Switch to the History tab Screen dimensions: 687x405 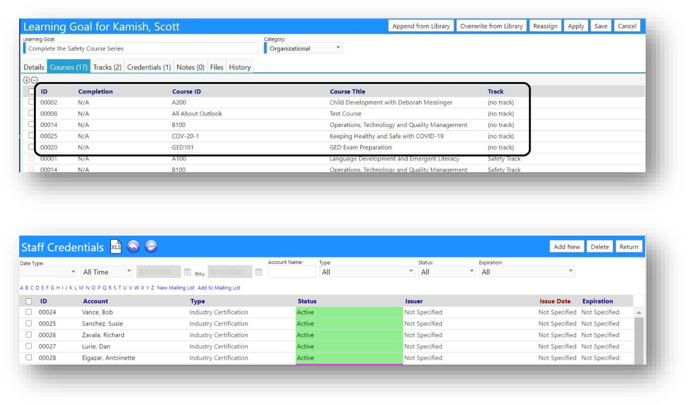[x=240, y=67]
